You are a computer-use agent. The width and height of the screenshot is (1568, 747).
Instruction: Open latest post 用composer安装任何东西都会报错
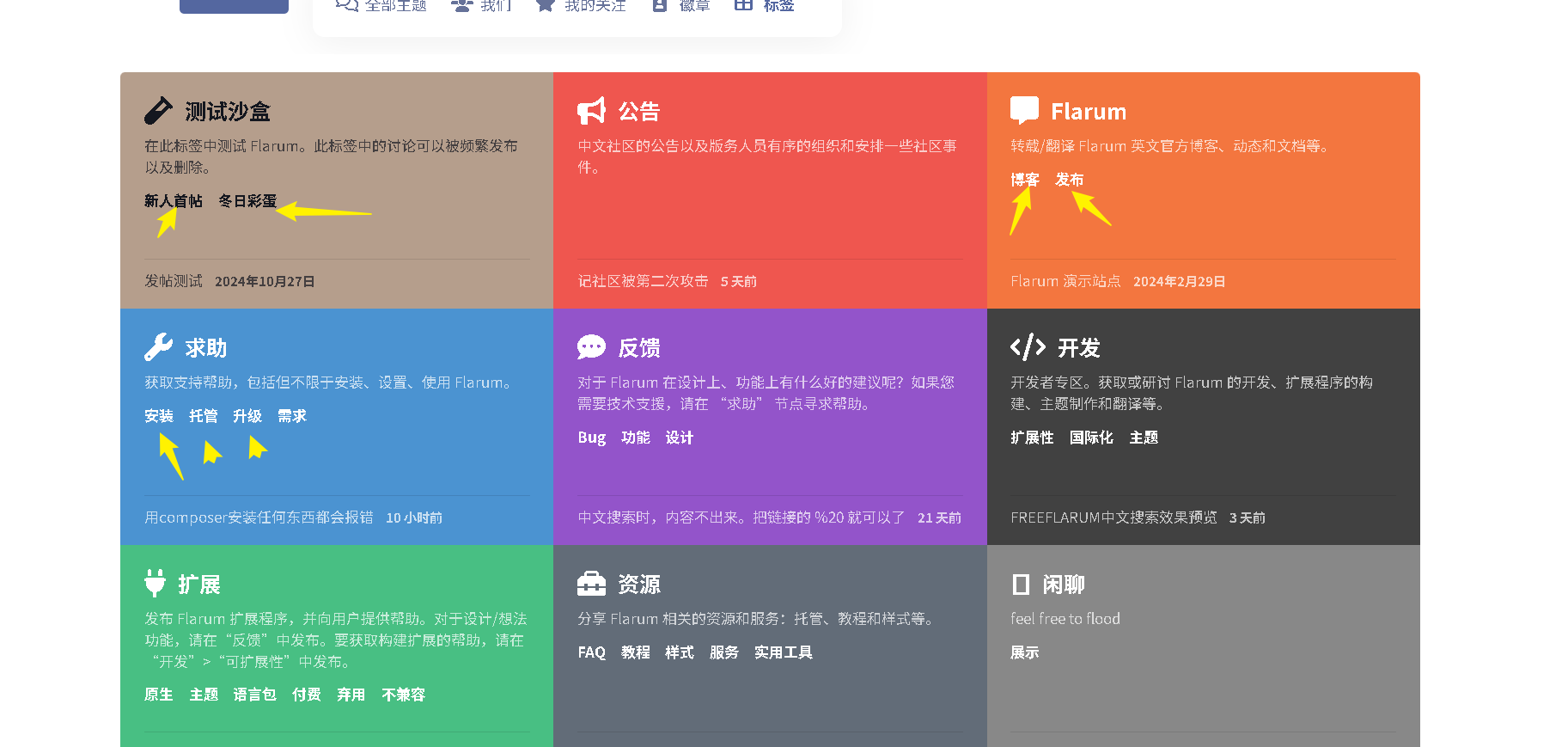tap(259, 517)
